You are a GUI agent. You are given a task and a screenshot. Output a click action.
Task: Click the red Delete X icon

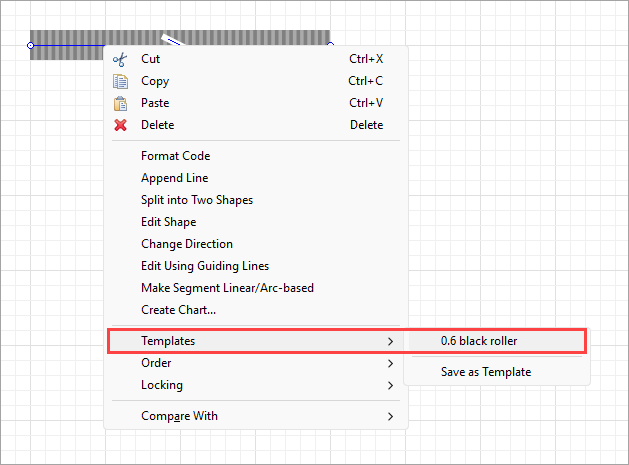coord(121,125)
